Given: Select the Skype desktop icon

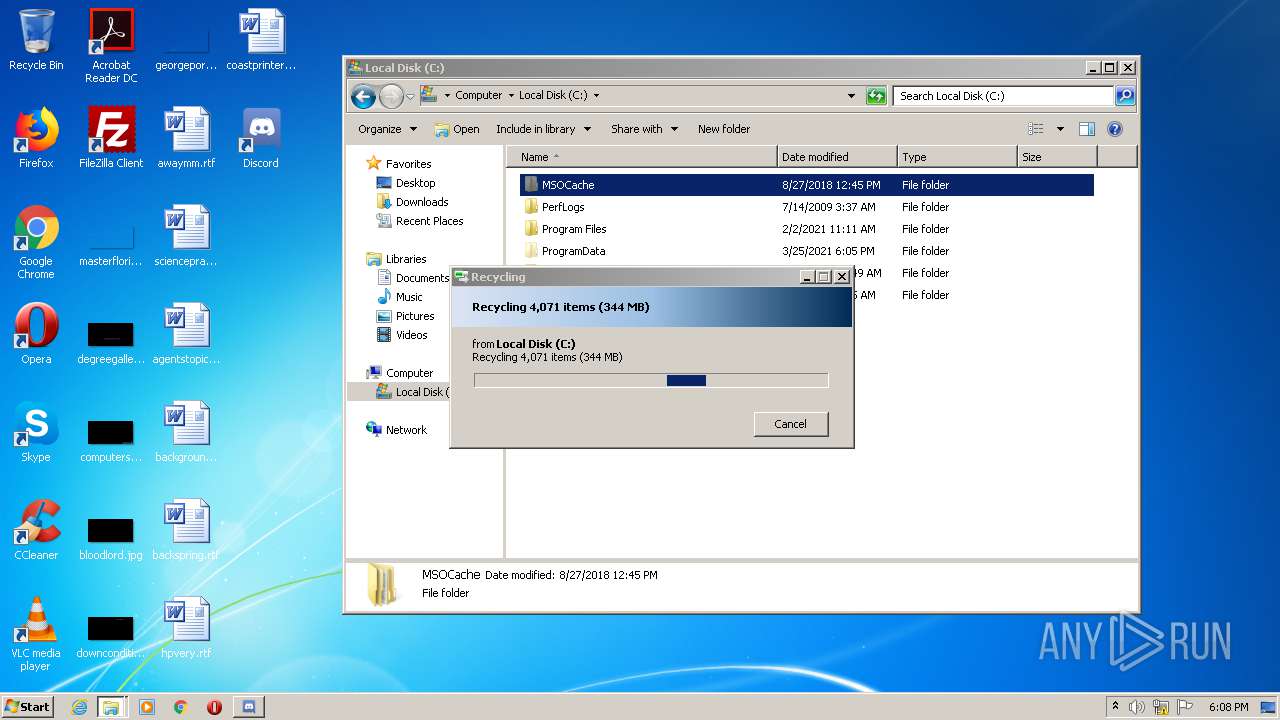Looking at the screenshot, I should pos(36,432).
